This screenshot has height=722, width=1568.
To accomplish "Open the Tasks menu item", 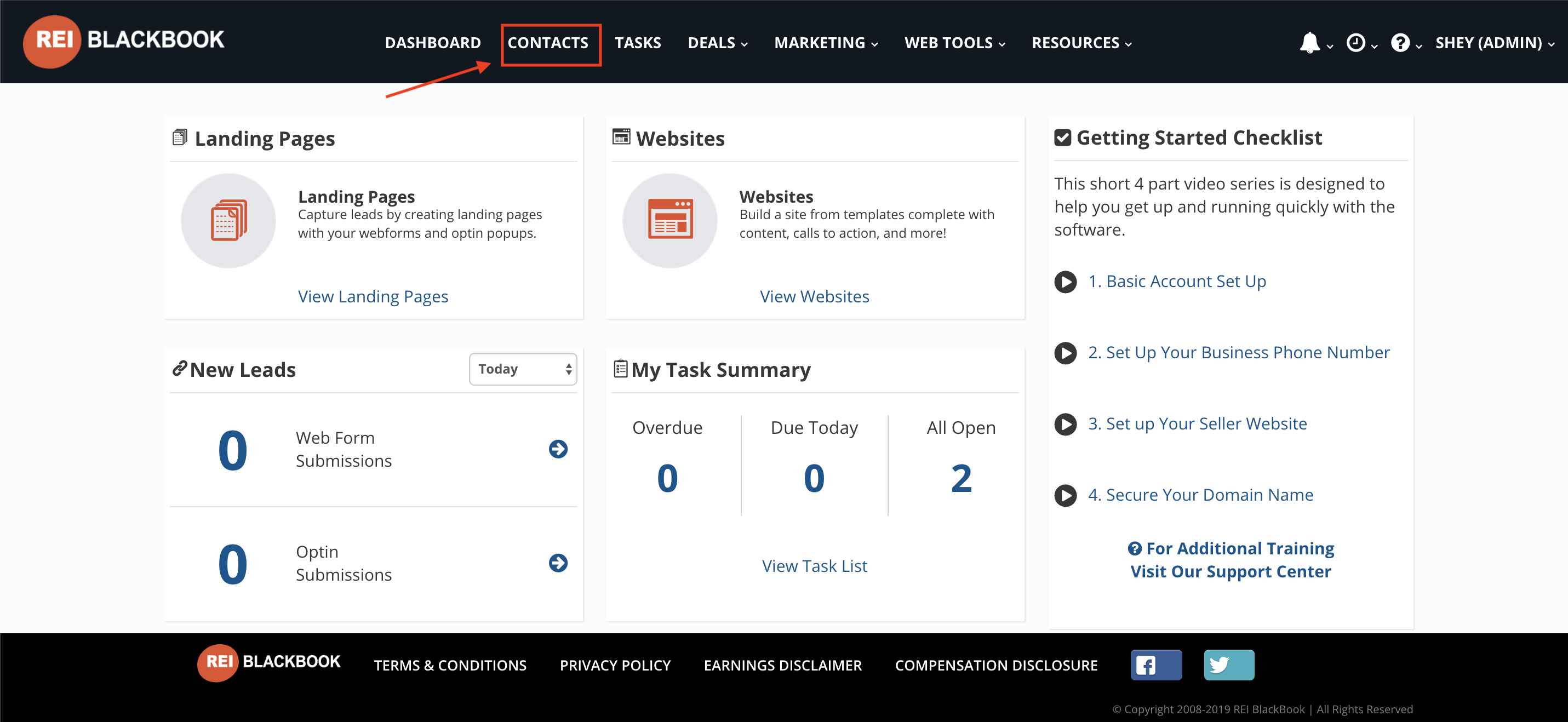I will [637, 43].
